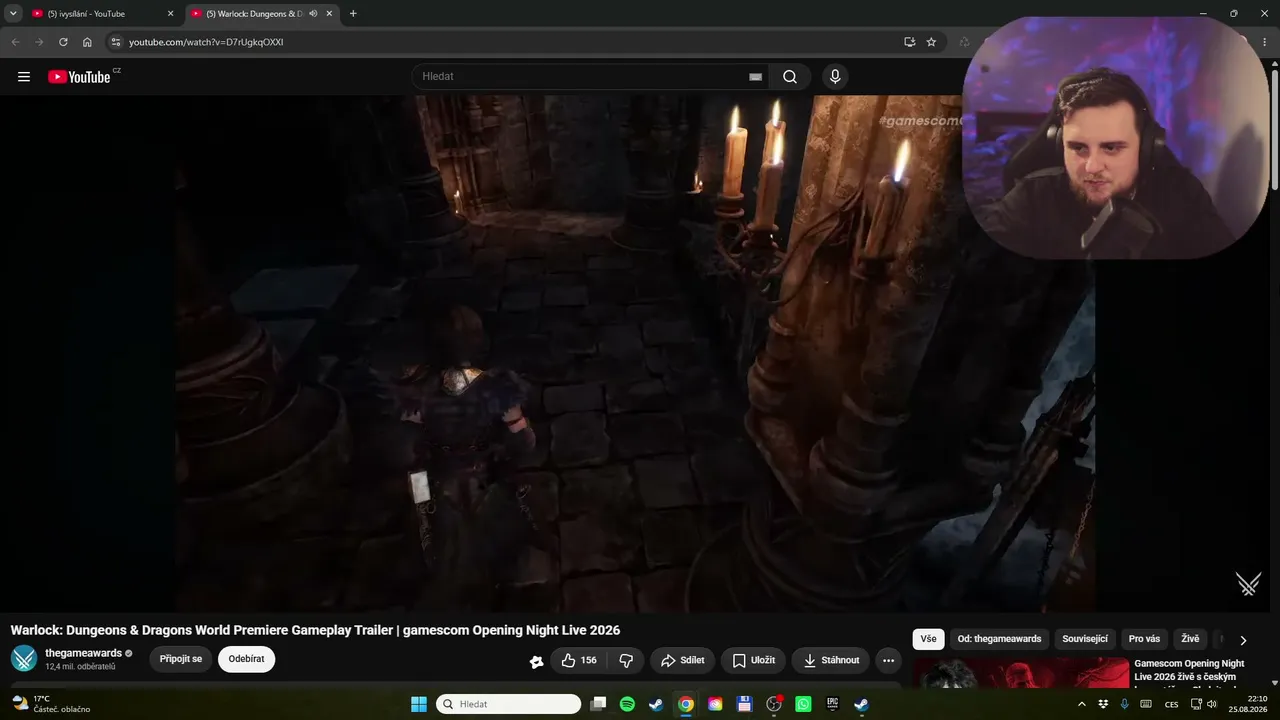Image resolution: width=1280 pixels, height=720 pixels.
Task: Expand the tab search dropdown
Action: (x=13, y=14)
